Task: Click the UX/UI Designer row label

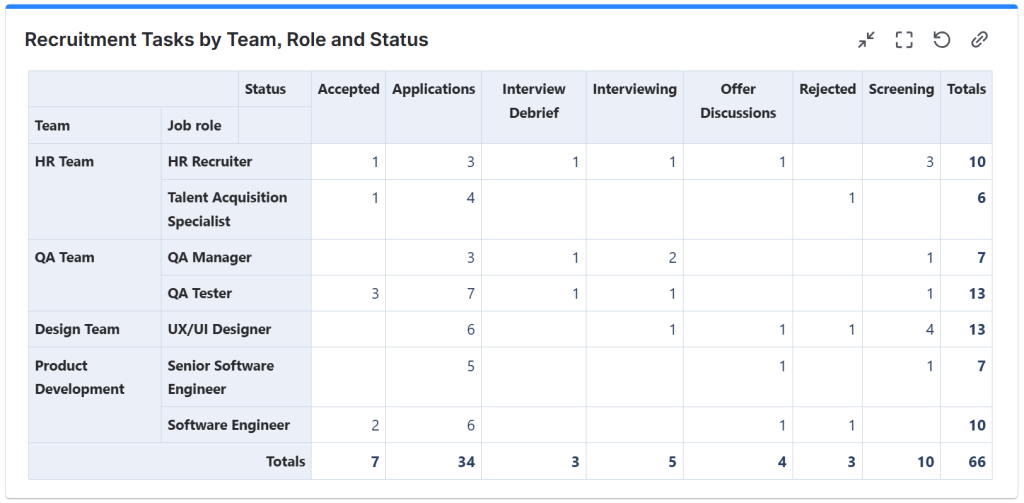Action: point(219,329)
